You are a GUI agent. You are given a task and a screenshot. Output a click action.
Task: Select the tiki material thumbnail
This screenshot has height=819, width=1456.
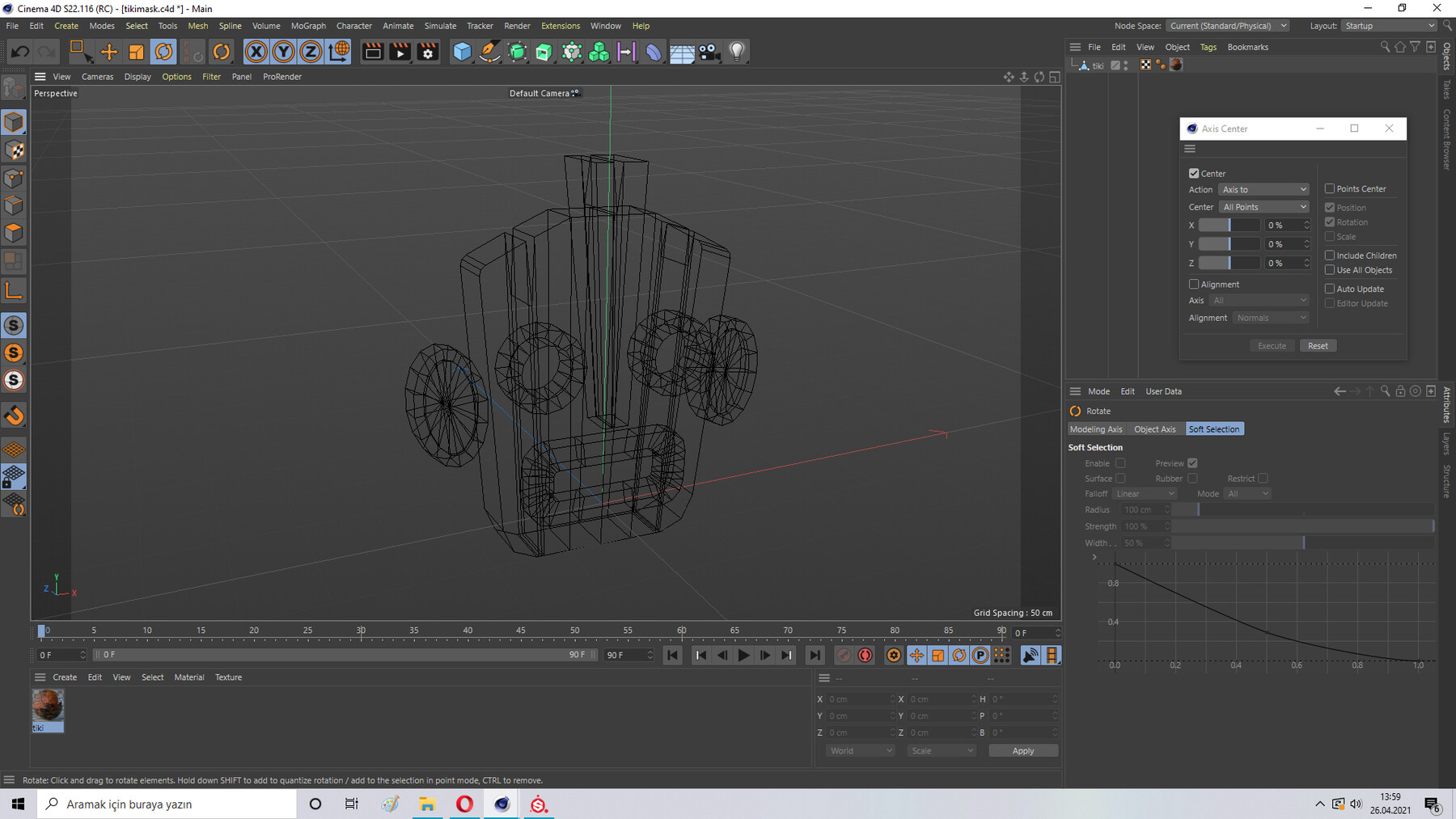click(x=48, y=706)
